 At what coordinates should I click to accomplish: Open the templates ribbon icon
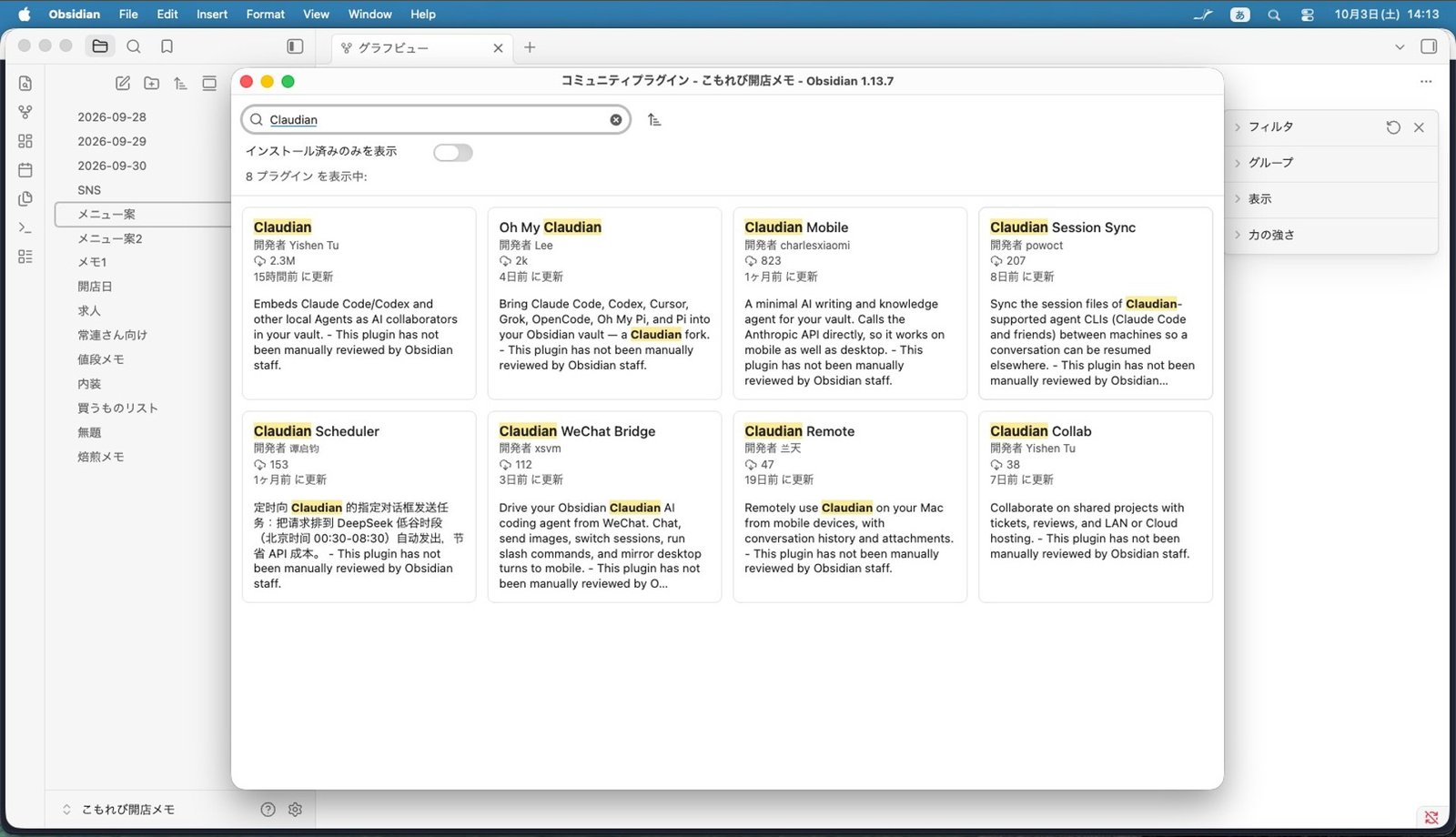[25, 198]
